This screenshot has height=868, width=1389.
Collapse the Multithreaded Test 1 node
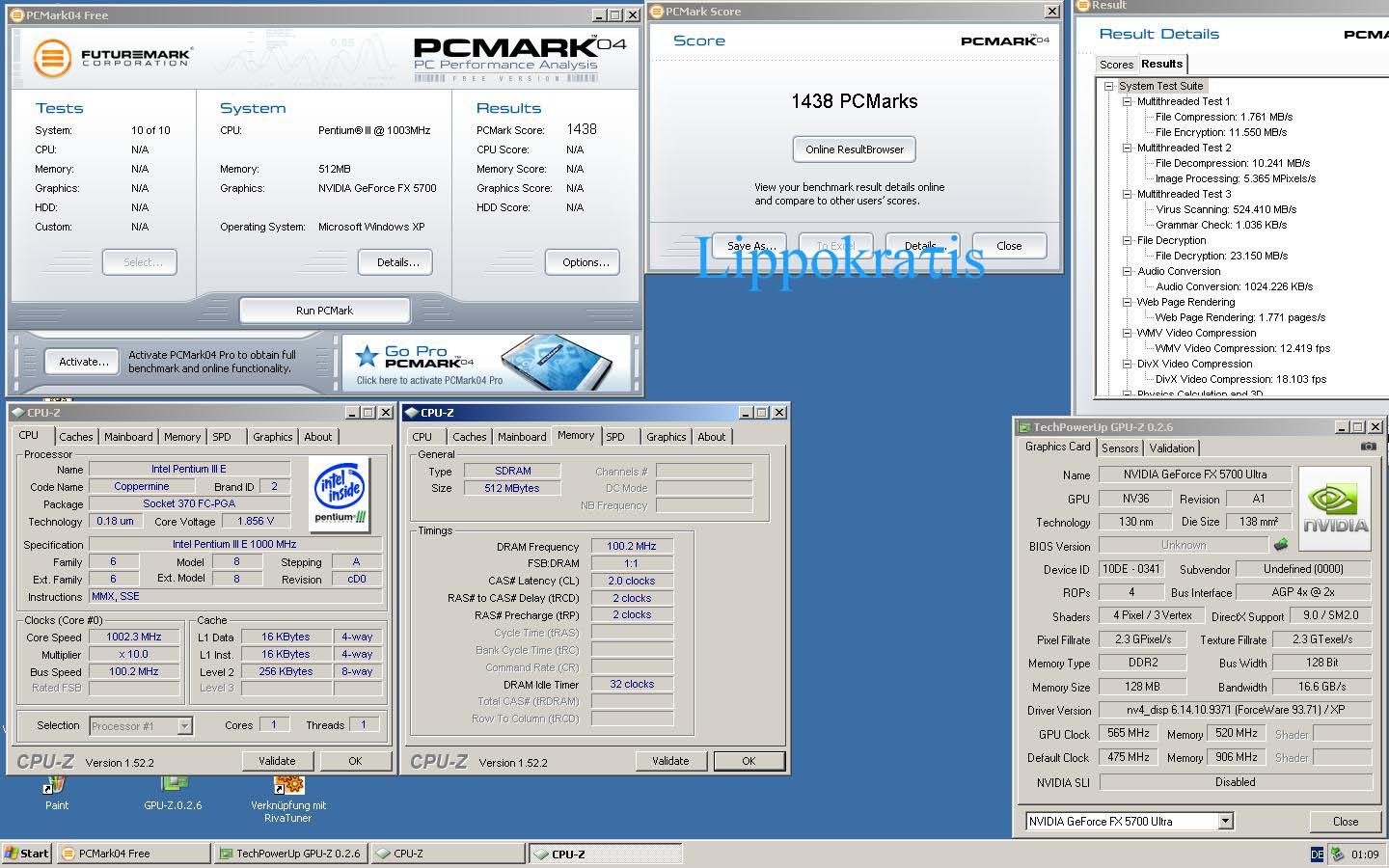click(1127, 101)
